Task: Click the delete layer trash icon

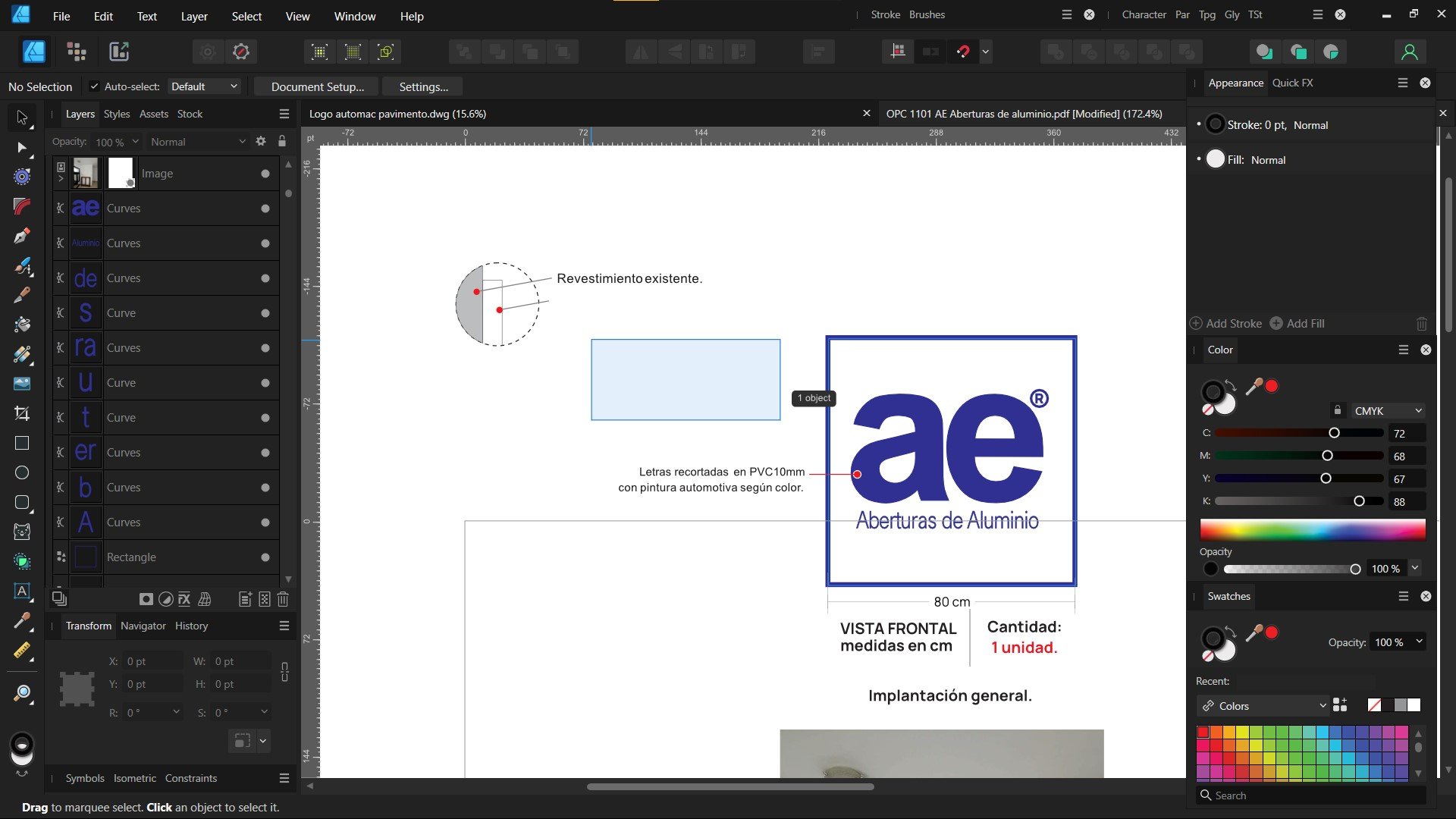Action: coord(283,599)
